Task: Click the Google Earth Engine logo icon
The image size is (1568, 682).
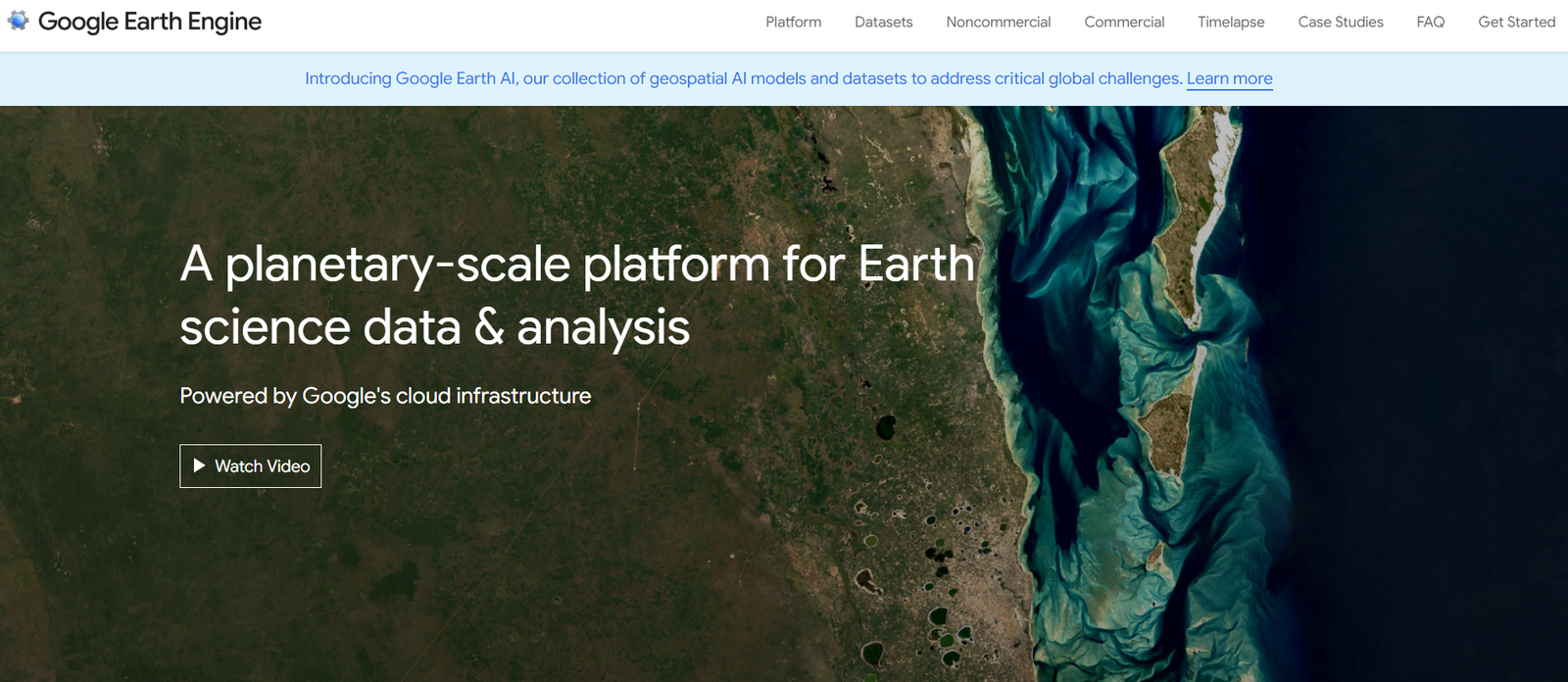Action: click(19, 21)
